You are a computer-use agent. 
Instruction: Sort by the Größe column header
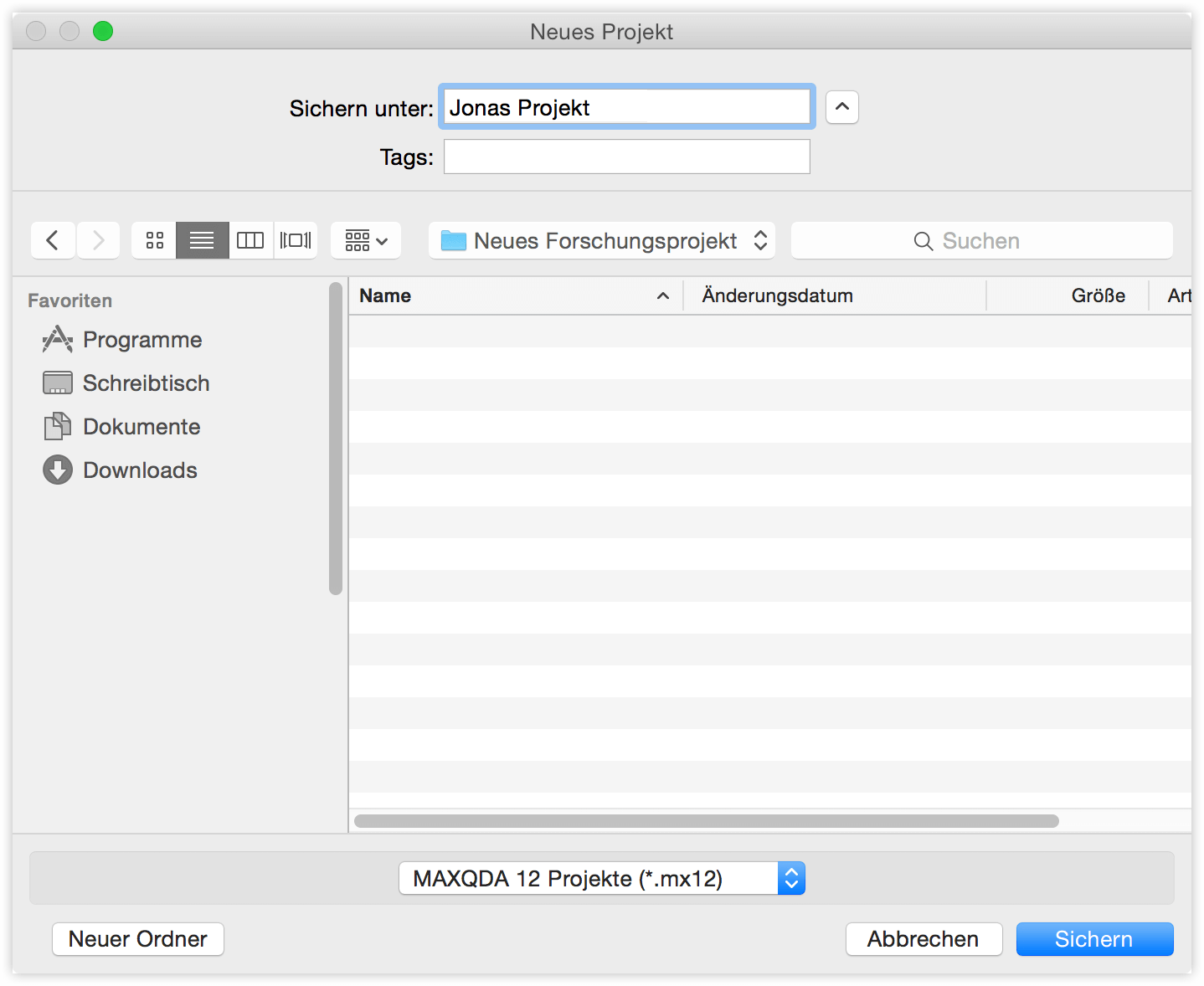[1068, 295]
